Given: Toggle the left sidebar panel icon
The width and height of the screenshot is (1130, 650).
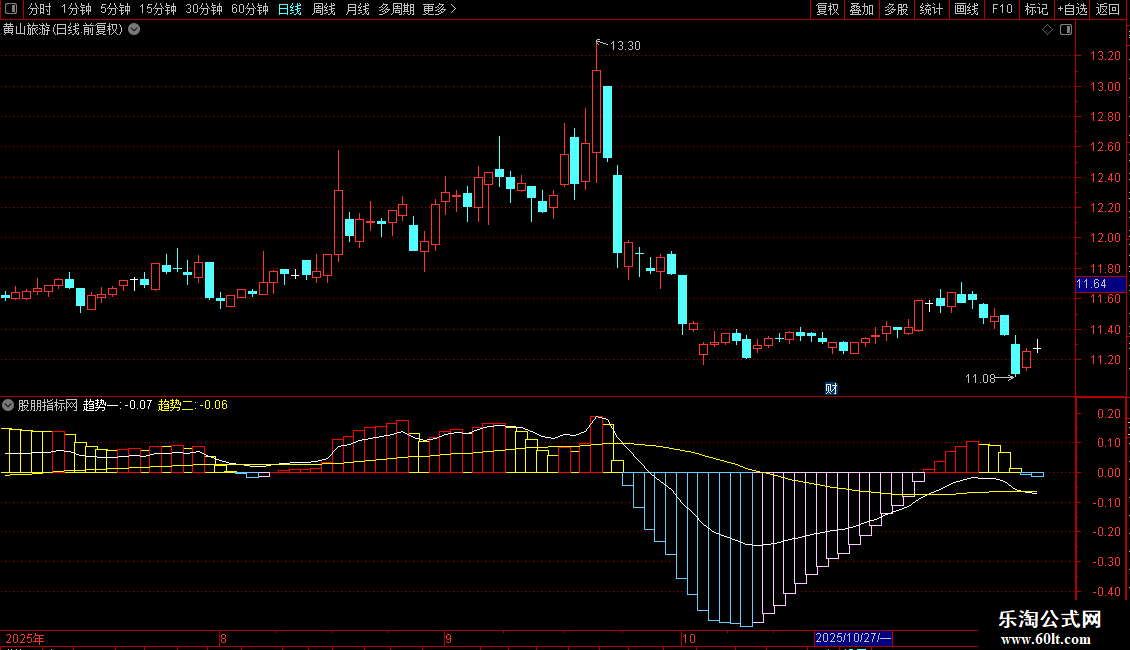Looking at the screenshot, I should pyautogui.click(x=11, y=9).
